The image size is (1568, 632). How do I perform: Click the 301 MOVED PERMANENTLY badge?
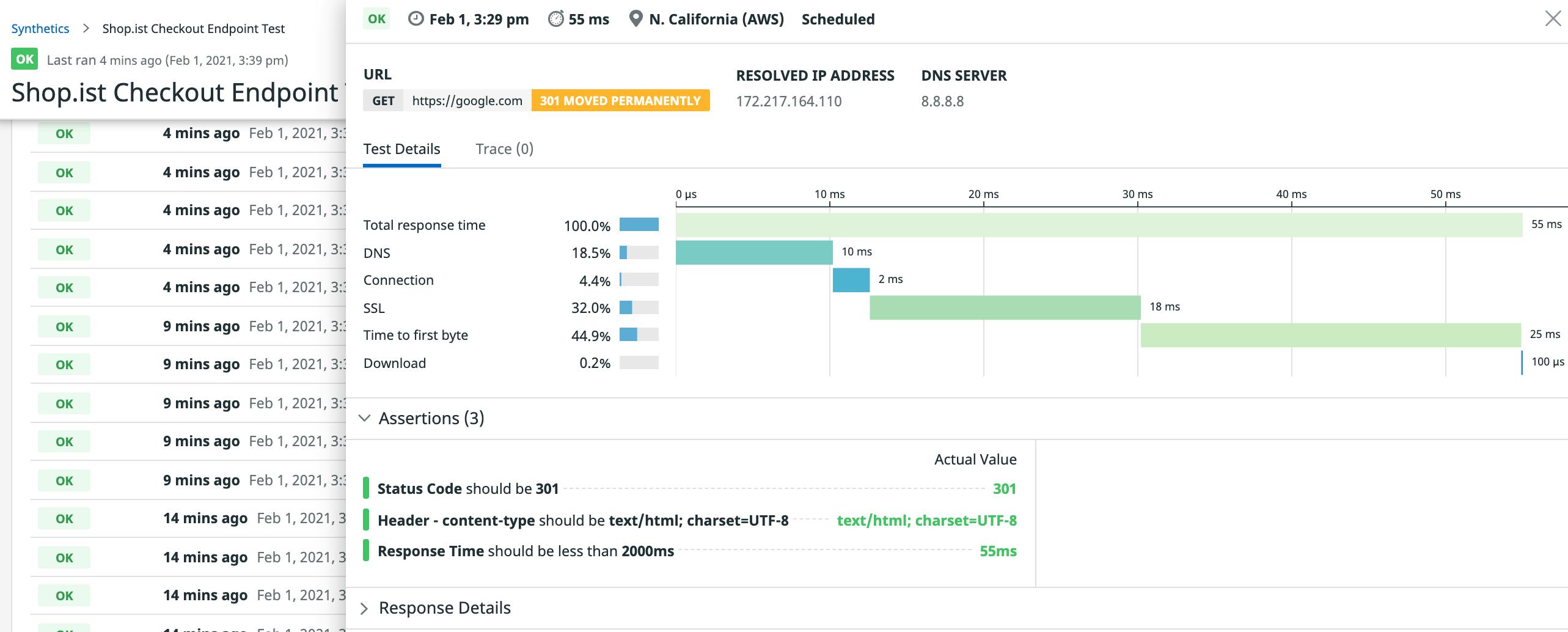coord(620,100)
